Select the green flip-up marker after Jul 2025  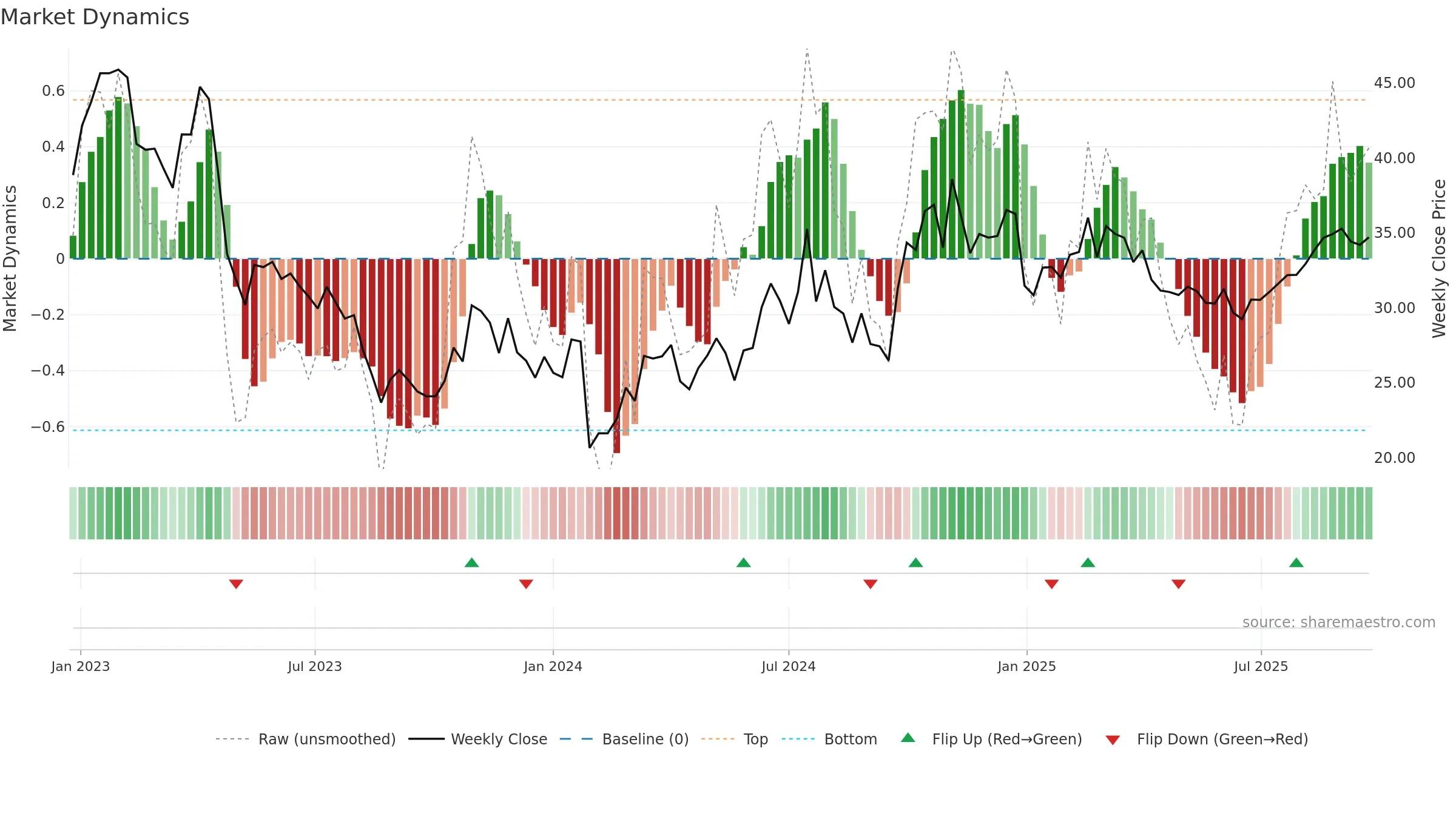click(x=1296, y=562)
